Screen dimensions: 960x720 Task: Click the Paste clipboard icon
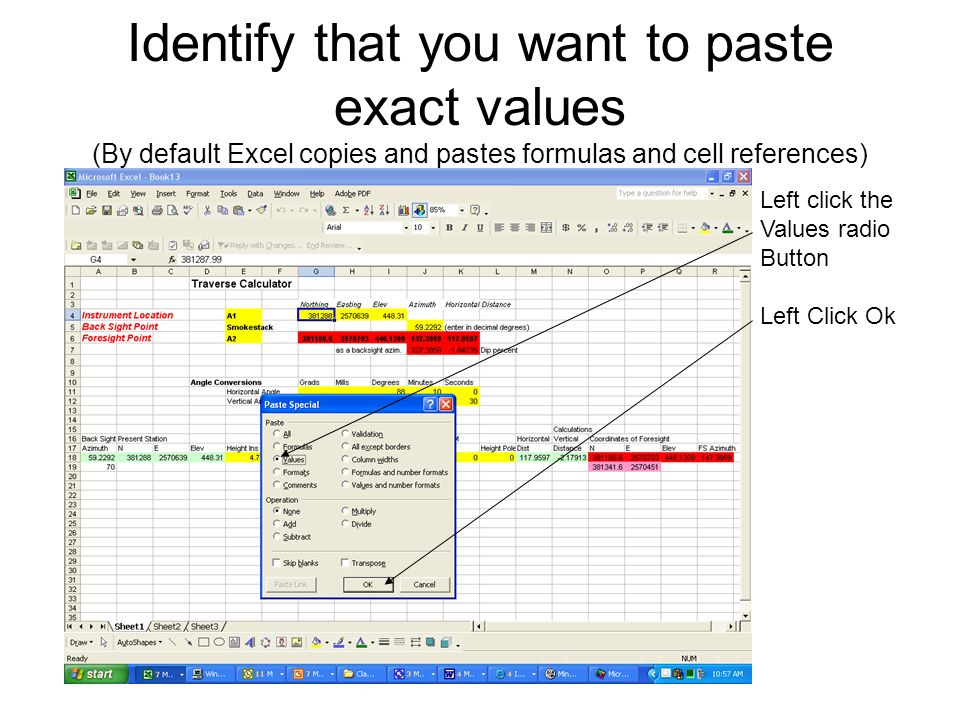(238, 211)
